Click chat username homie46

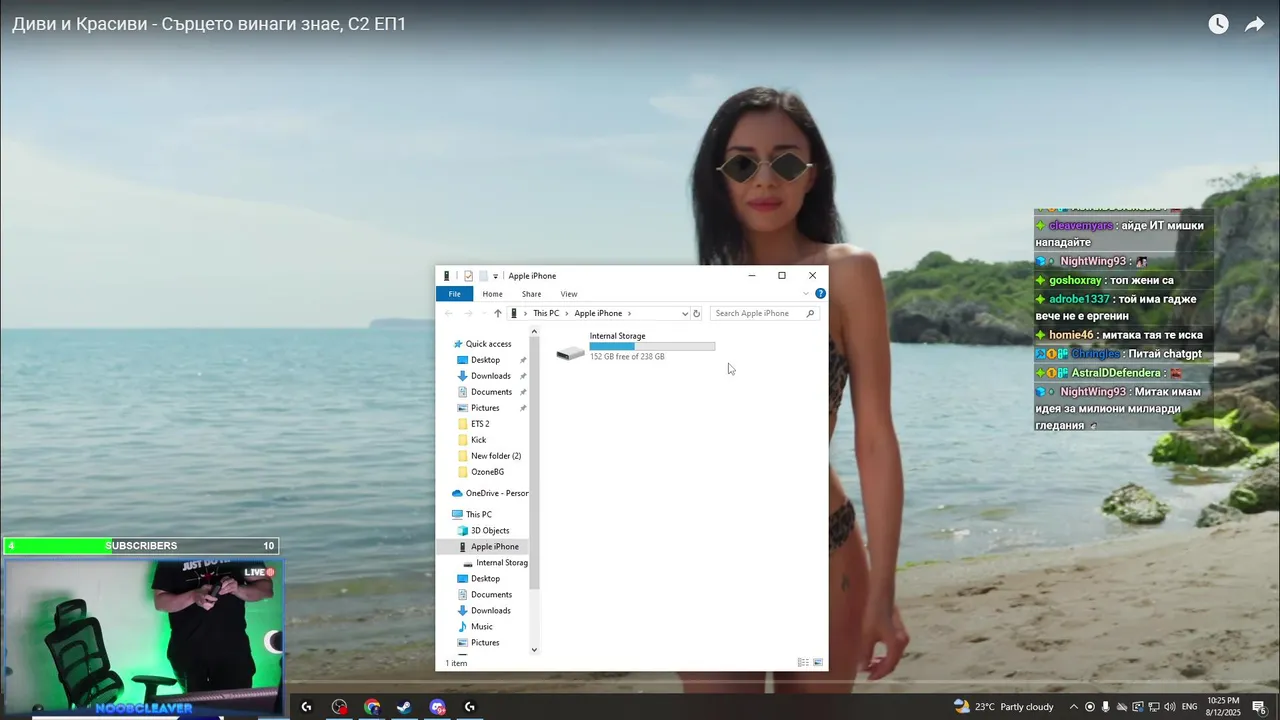pyautogui.click(x=1072, y=335)
